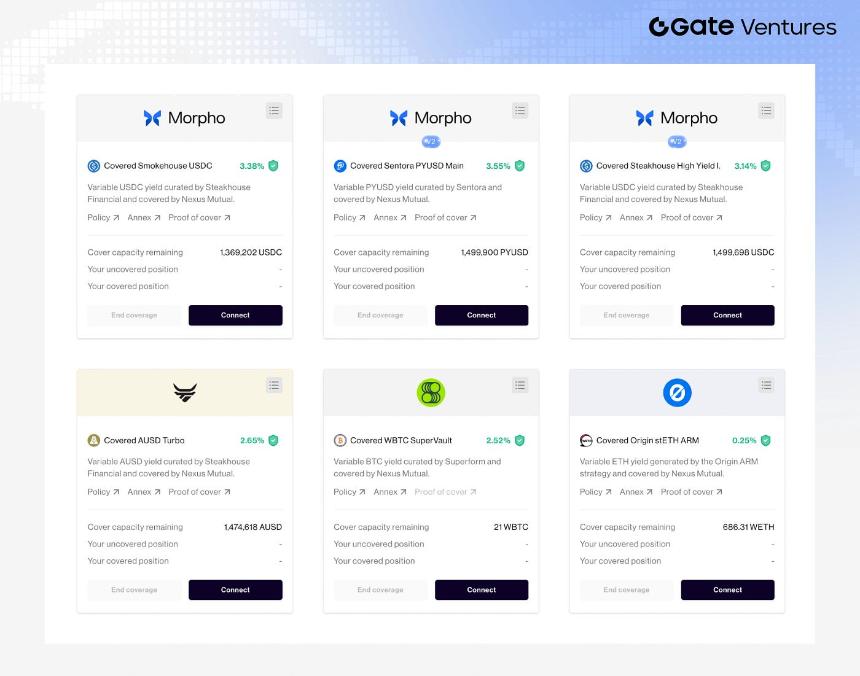Open Proof of cover on AUSD Turbo card
Image resolution: width=860 pixels, height=676 pixels.
(199, 492)
